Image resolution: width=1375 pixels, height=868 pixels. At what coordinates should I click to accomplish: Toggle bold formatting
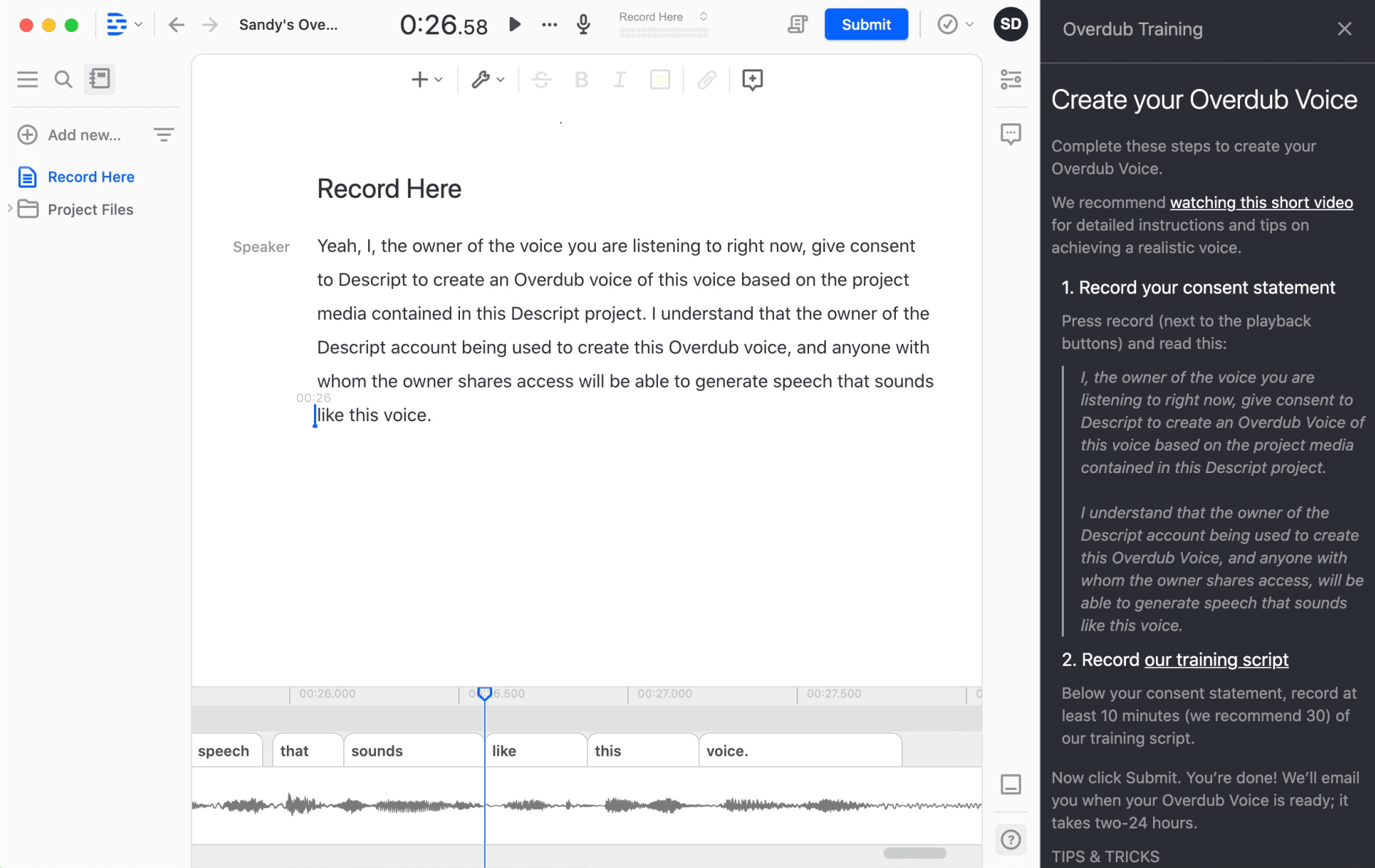pos(581,80)
